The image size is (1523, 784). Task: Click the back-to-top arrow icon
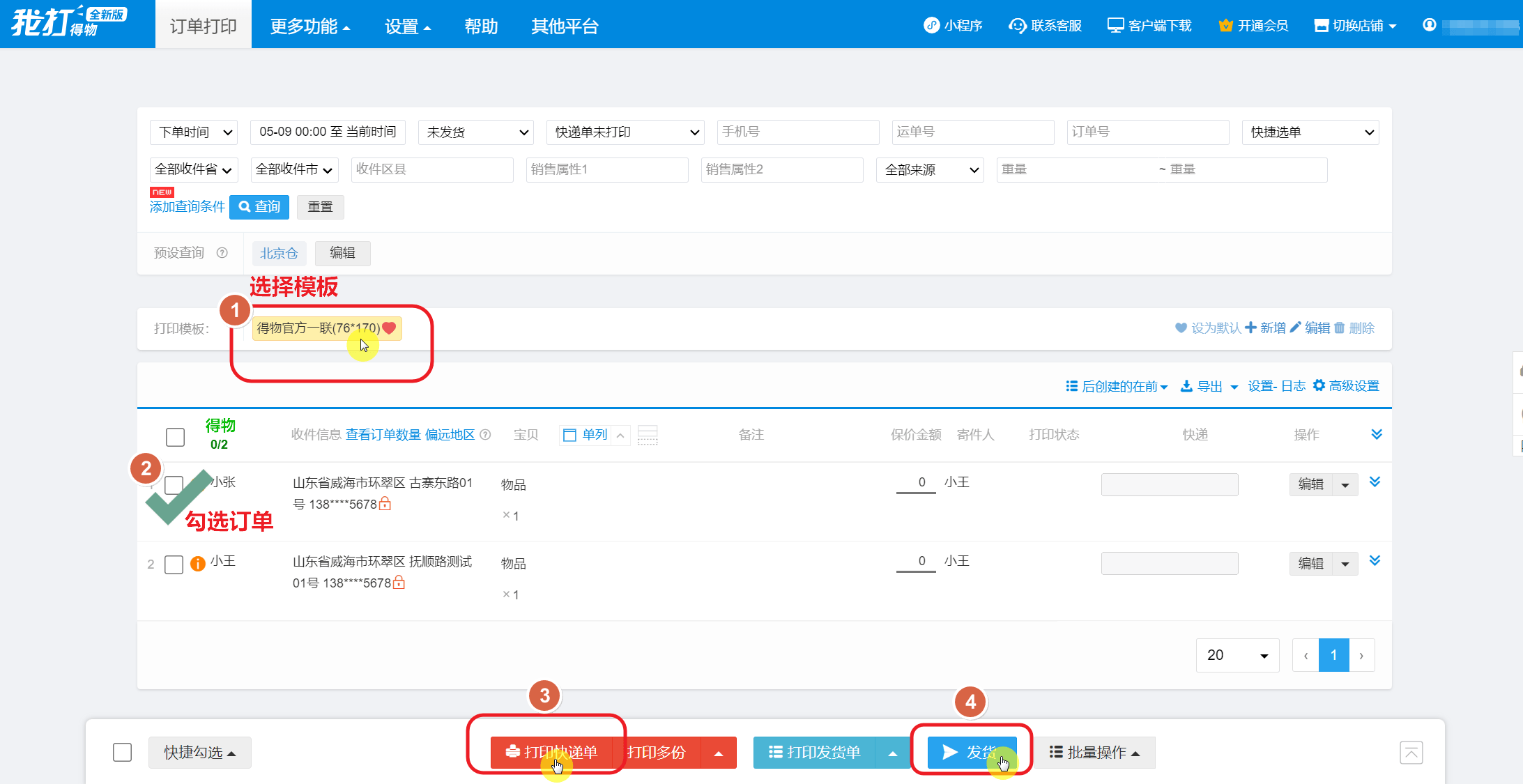1411,753
